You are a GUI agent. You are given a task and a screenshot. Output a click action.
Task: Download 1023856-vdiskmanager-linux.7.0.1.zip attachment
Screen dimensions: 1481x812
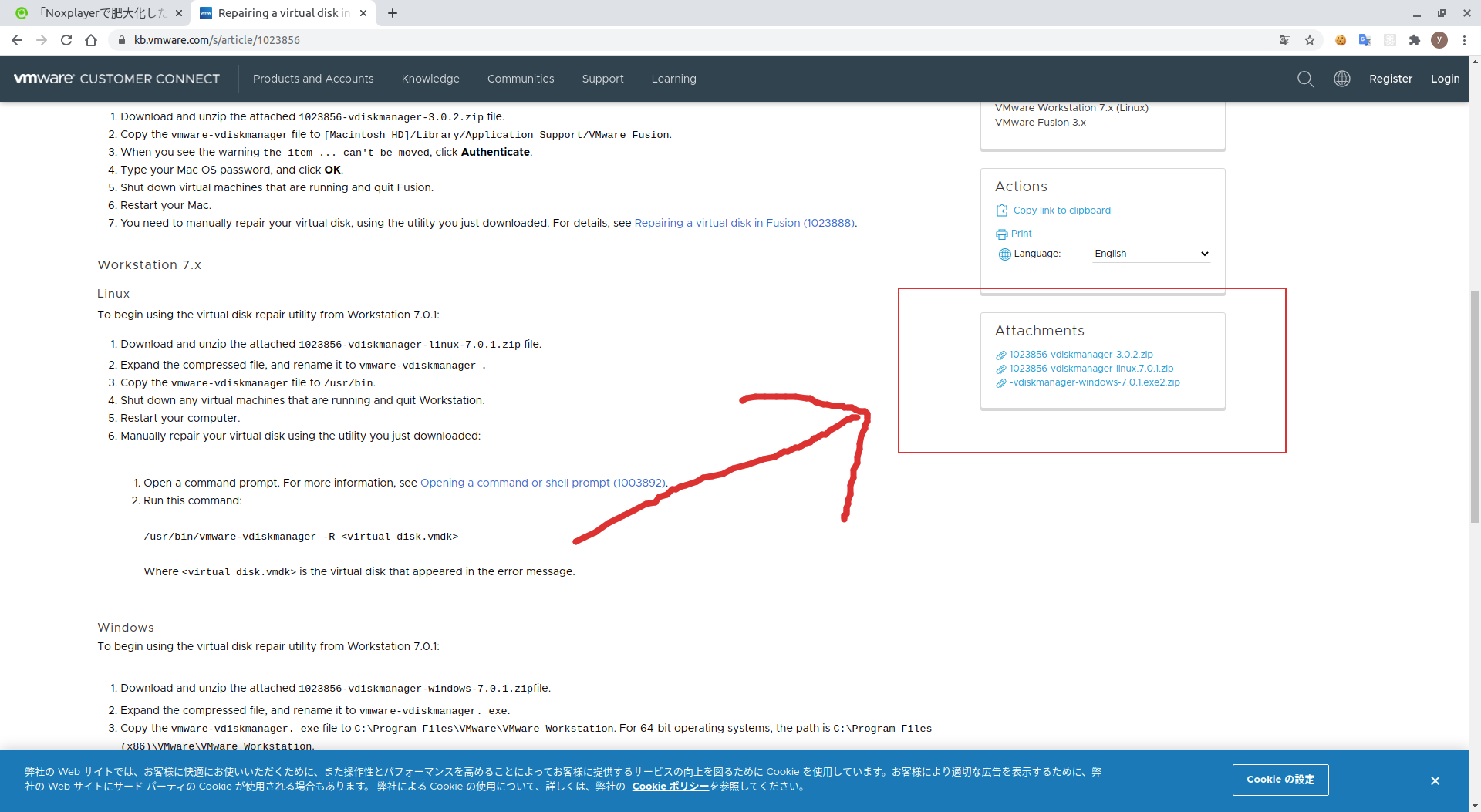tap(1091, 369)
